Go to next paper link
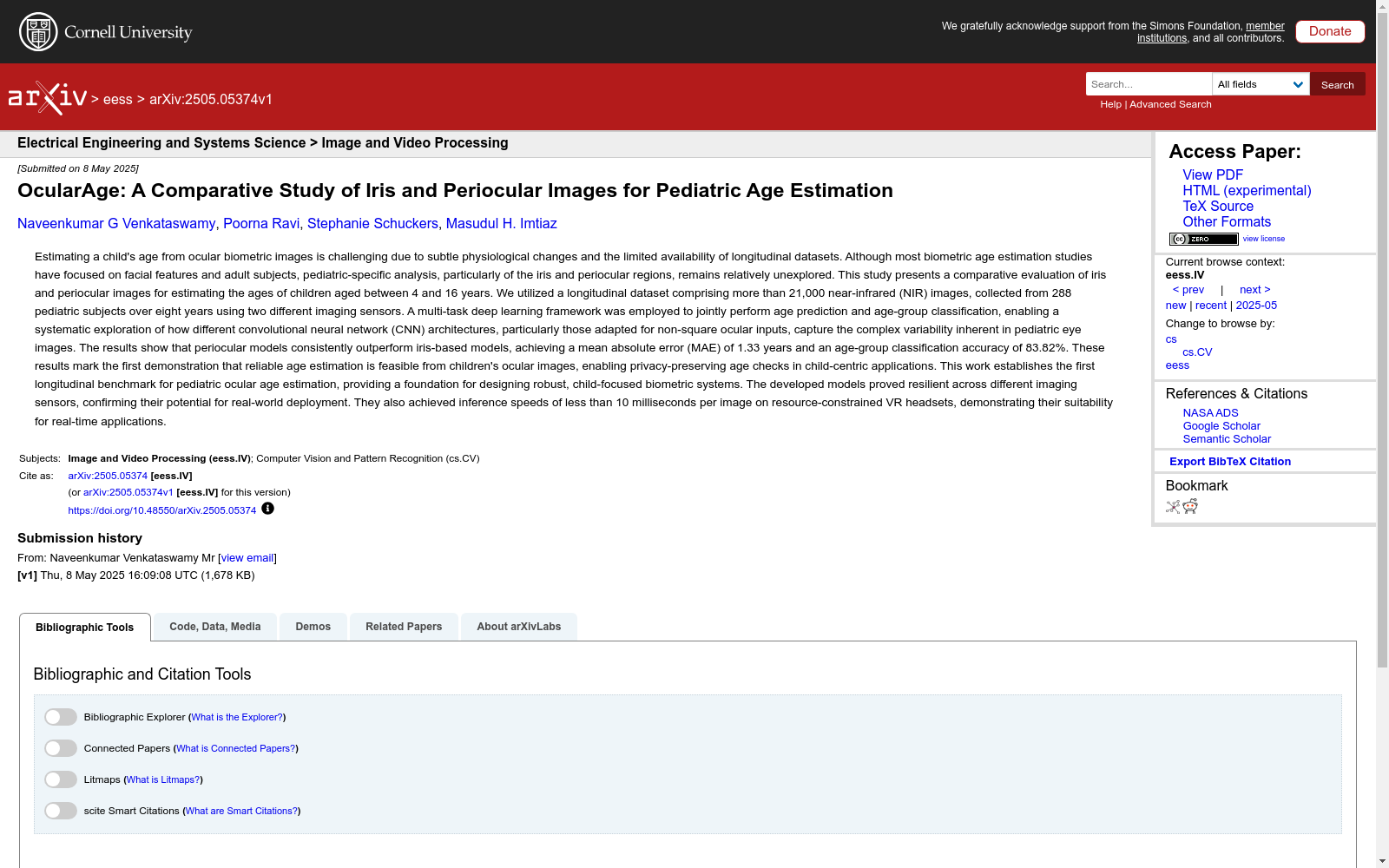Viewport: 1389px width, 868px height. point(1255,290)
